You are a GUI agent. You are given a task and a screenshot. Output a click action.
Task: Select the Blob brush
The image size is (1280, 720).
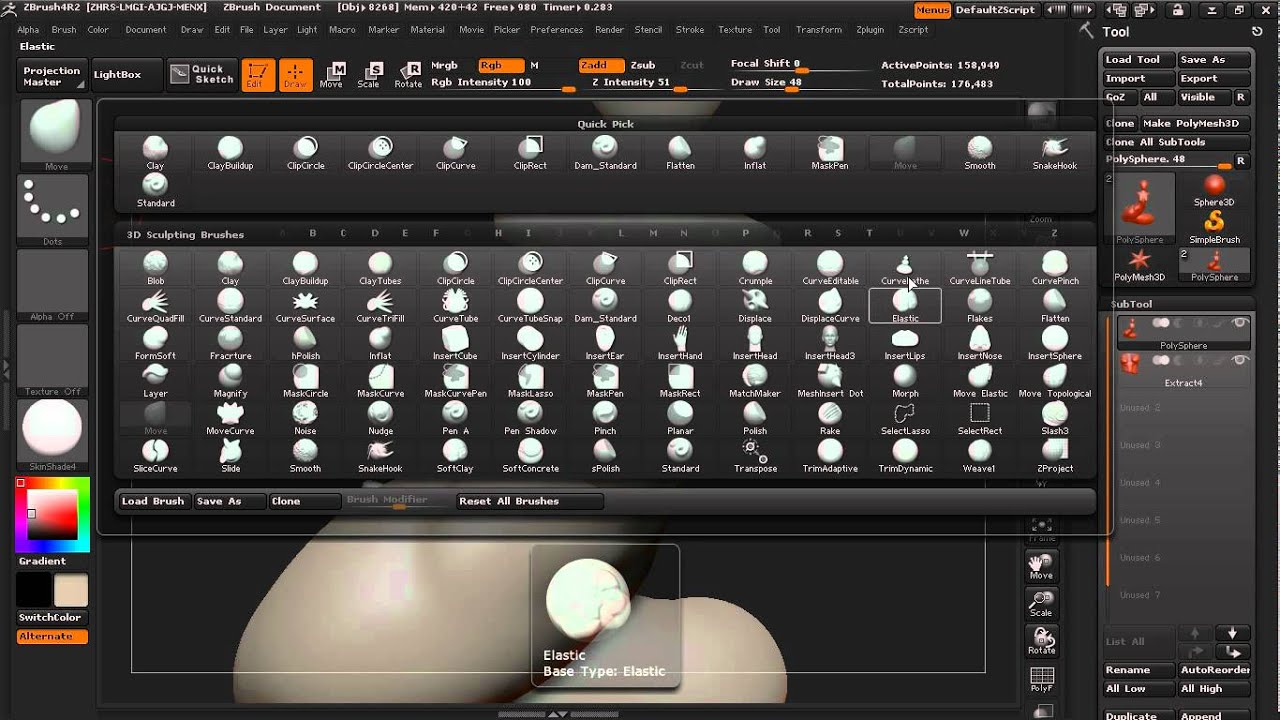[x=155, y=268]
